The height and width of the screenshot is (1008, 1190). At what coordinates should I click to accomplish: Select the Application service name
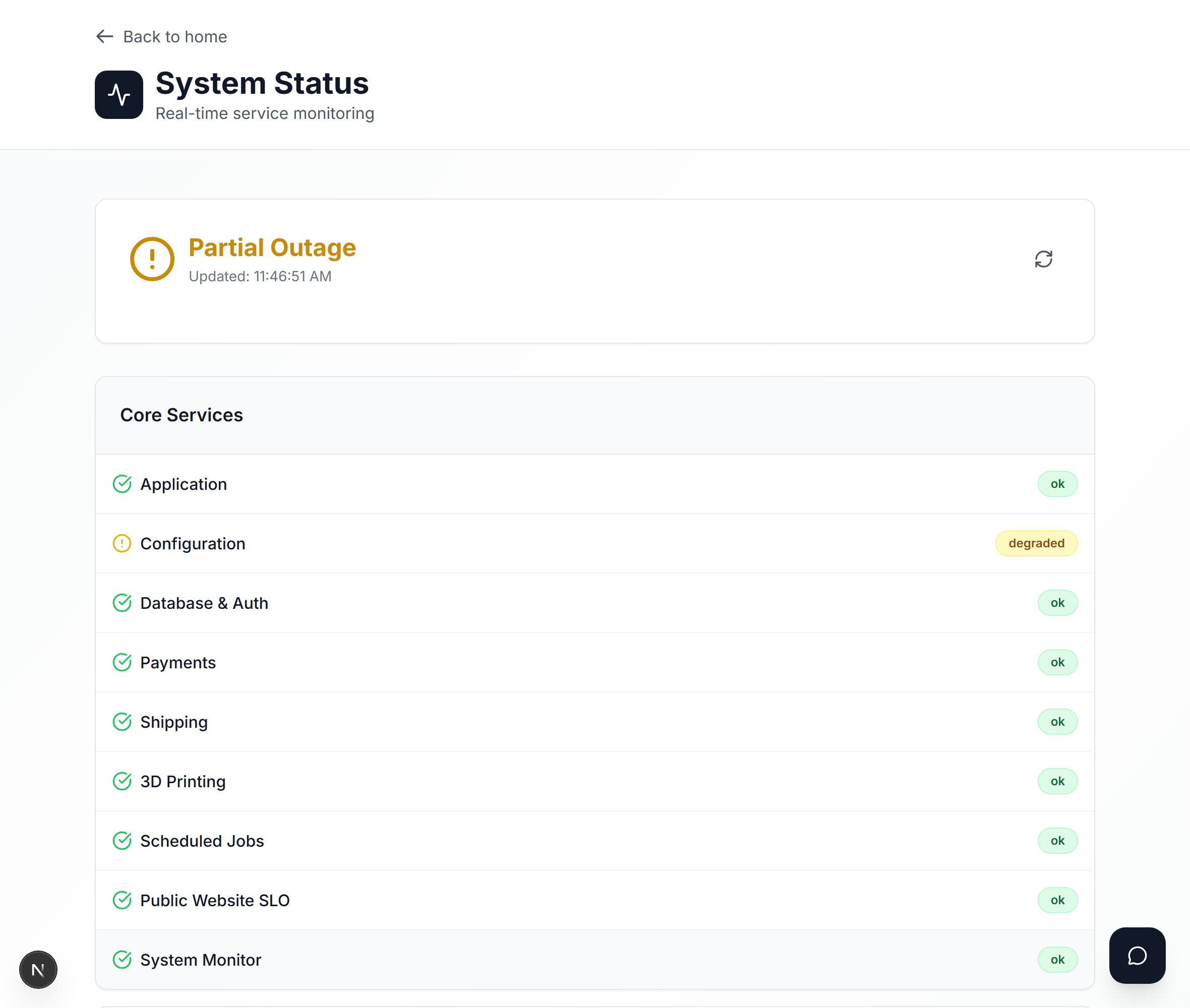pos(184,484)
